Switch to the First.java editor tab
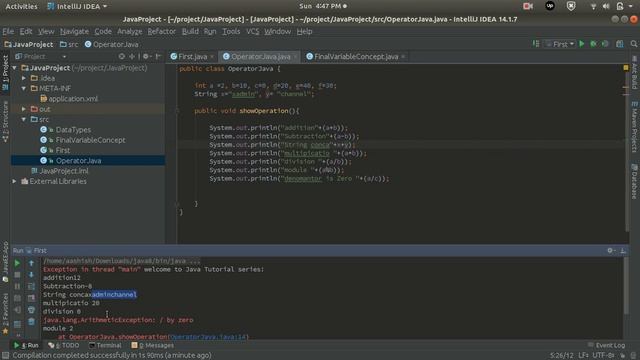This screenshot has width=640, height=360. [x=192, y=56]
